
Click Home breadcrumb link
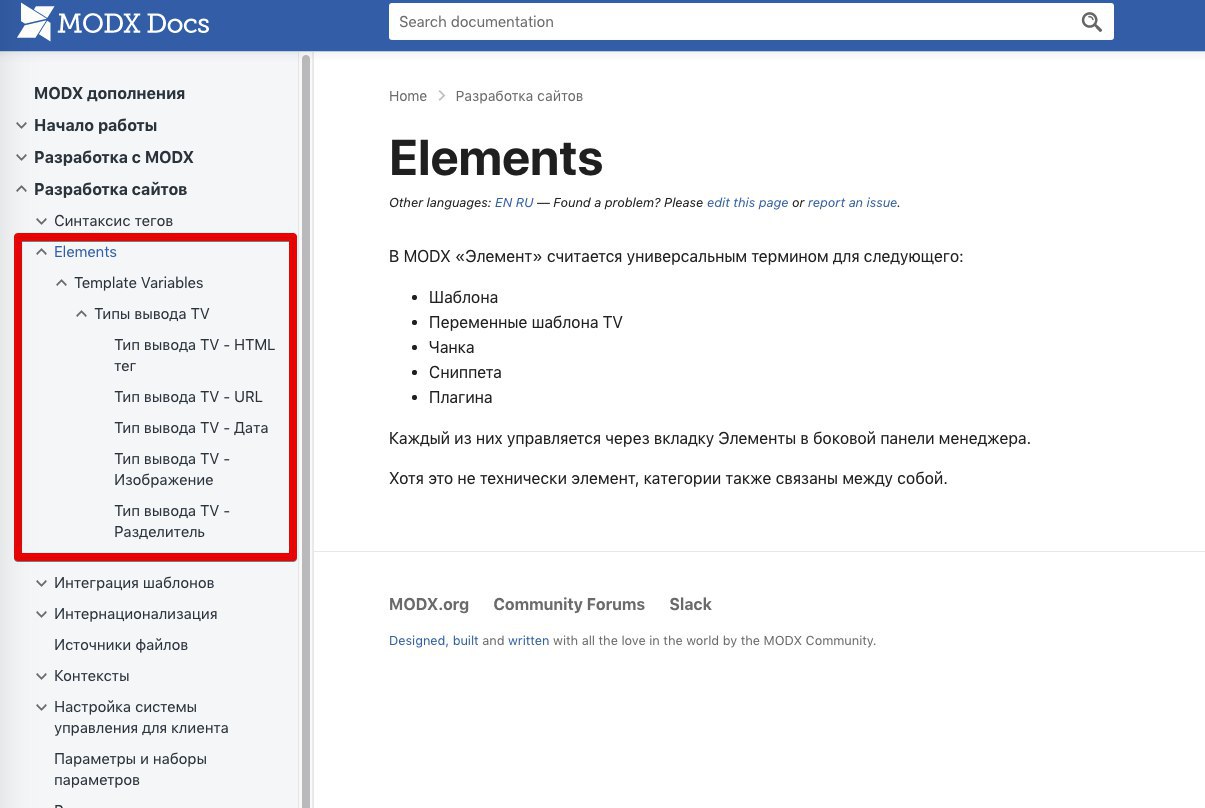pyautogui.click(x=408, y=96)
